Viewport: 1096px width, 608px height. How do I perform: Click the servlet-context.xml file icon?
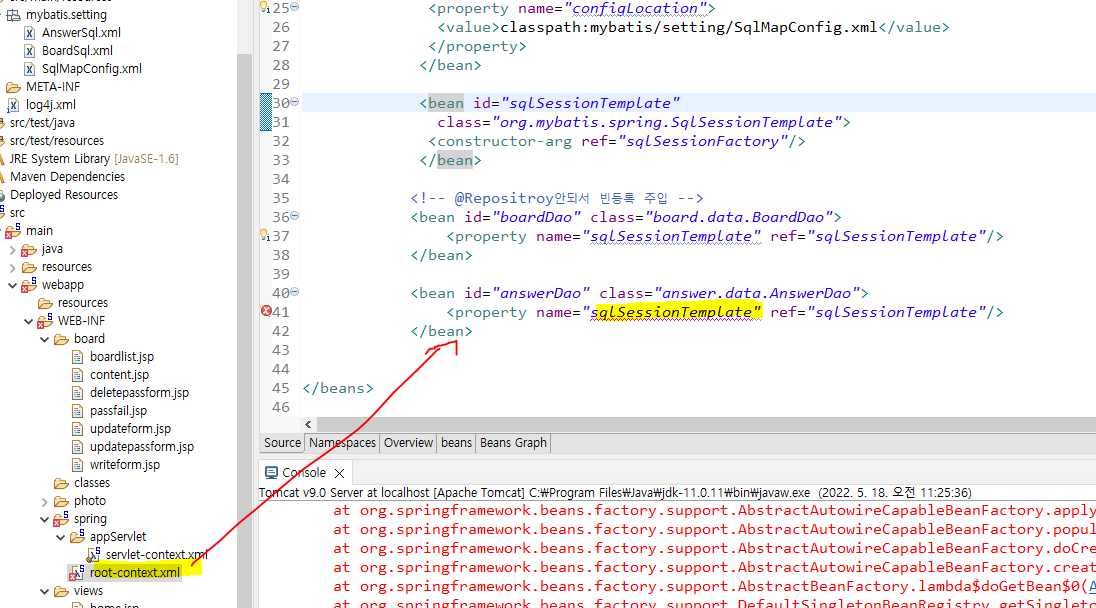[x=94, y=555]
